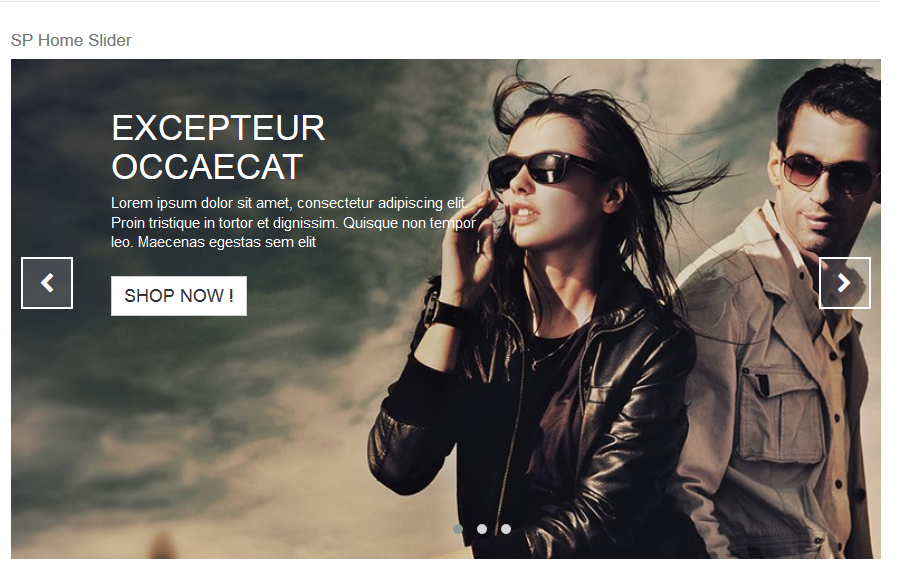This screenshot has width=900, height=580.
Task: Click the man's sunglasses in the banner
Action: 829,171
